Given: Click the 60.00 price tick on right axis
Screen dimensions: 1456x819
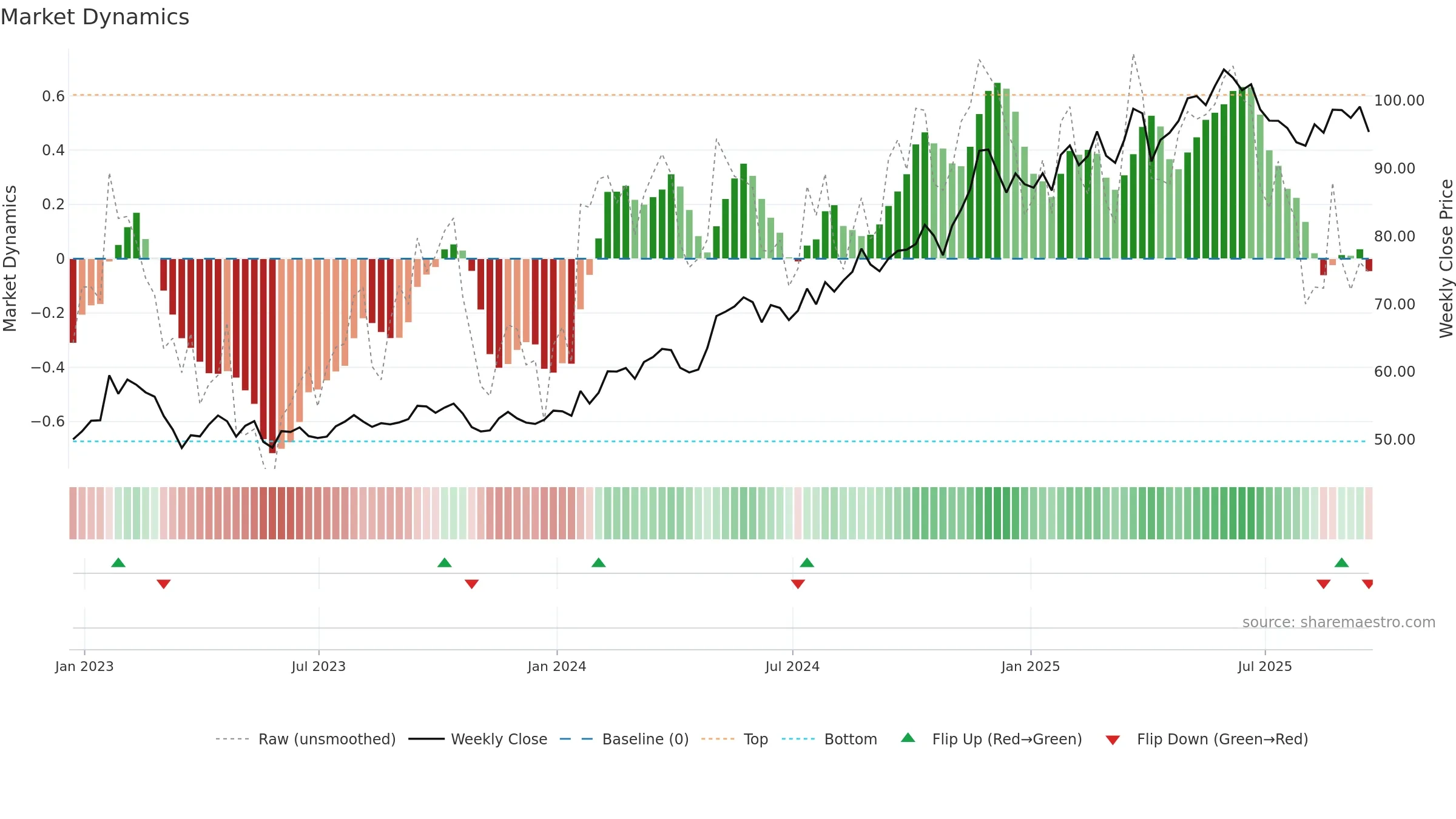Looking at the screenshot, I should point(1395,371).
